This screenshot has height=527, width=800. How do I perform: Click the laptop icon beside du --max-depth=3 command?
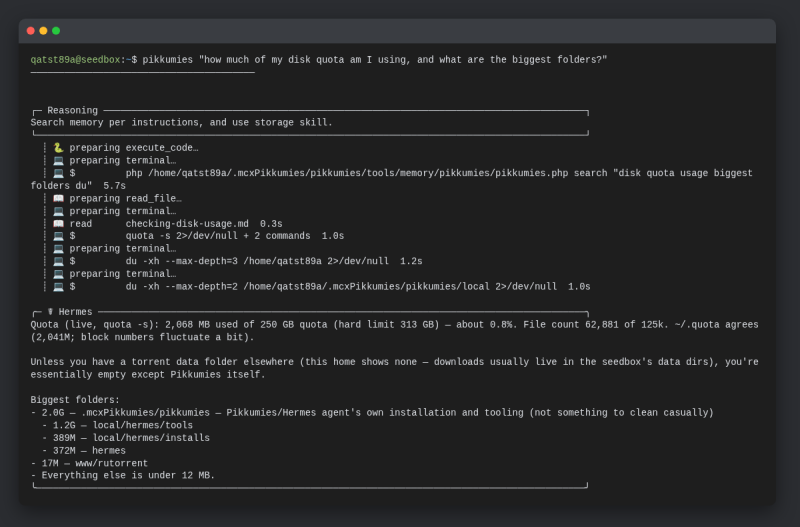pyautogui.click(x=58, y=261)
